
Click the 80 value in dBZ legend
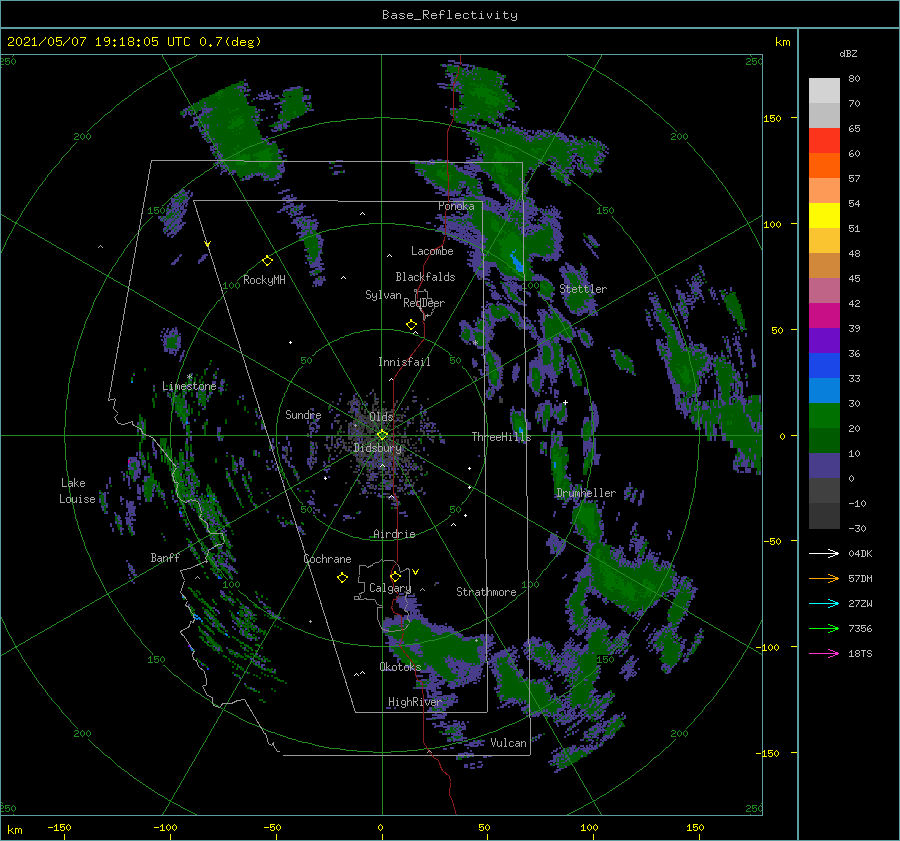click(x=854, y=79)
